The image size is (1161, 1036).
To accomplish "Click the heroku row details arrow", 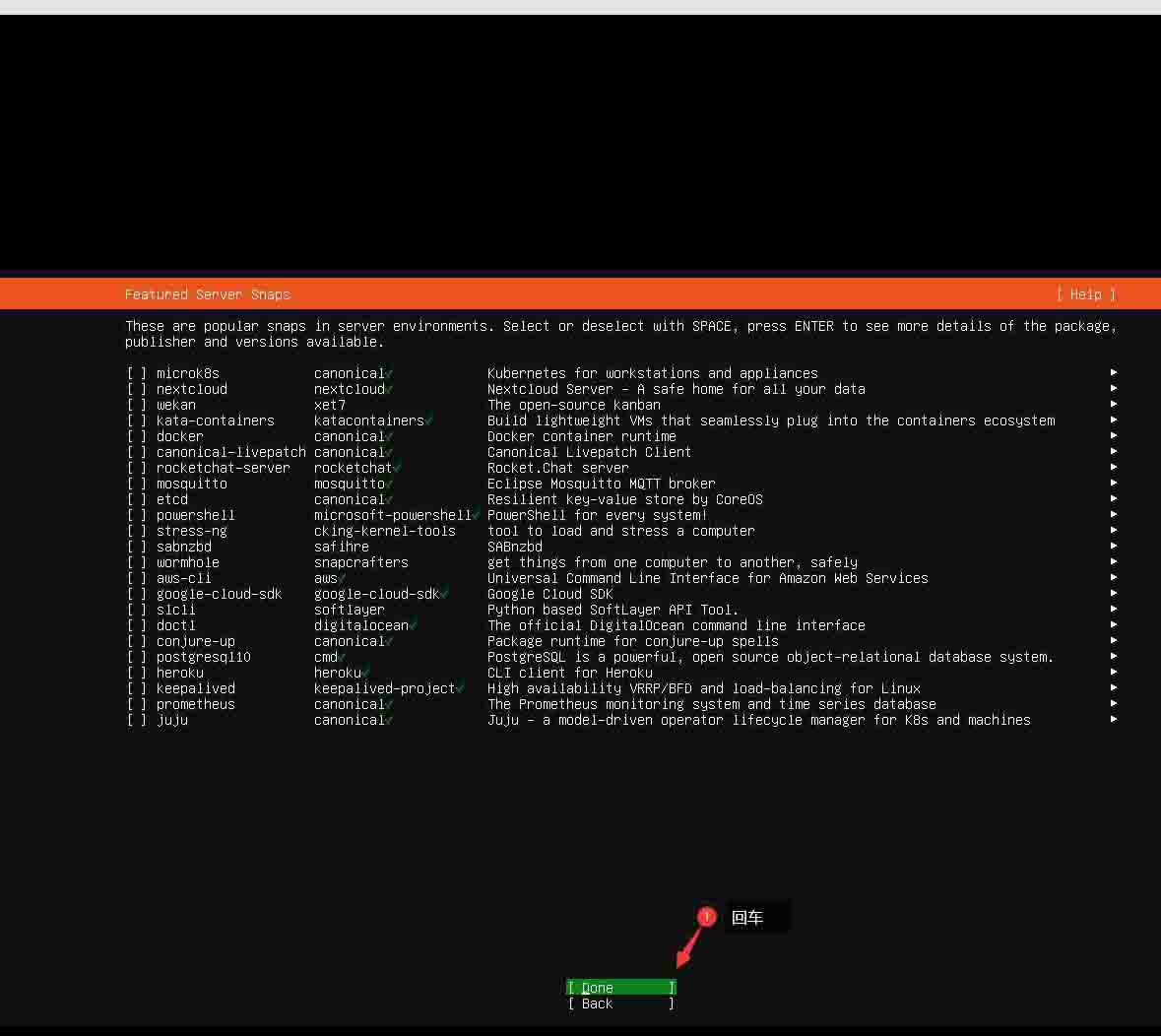I will [x=1113, y=672].
